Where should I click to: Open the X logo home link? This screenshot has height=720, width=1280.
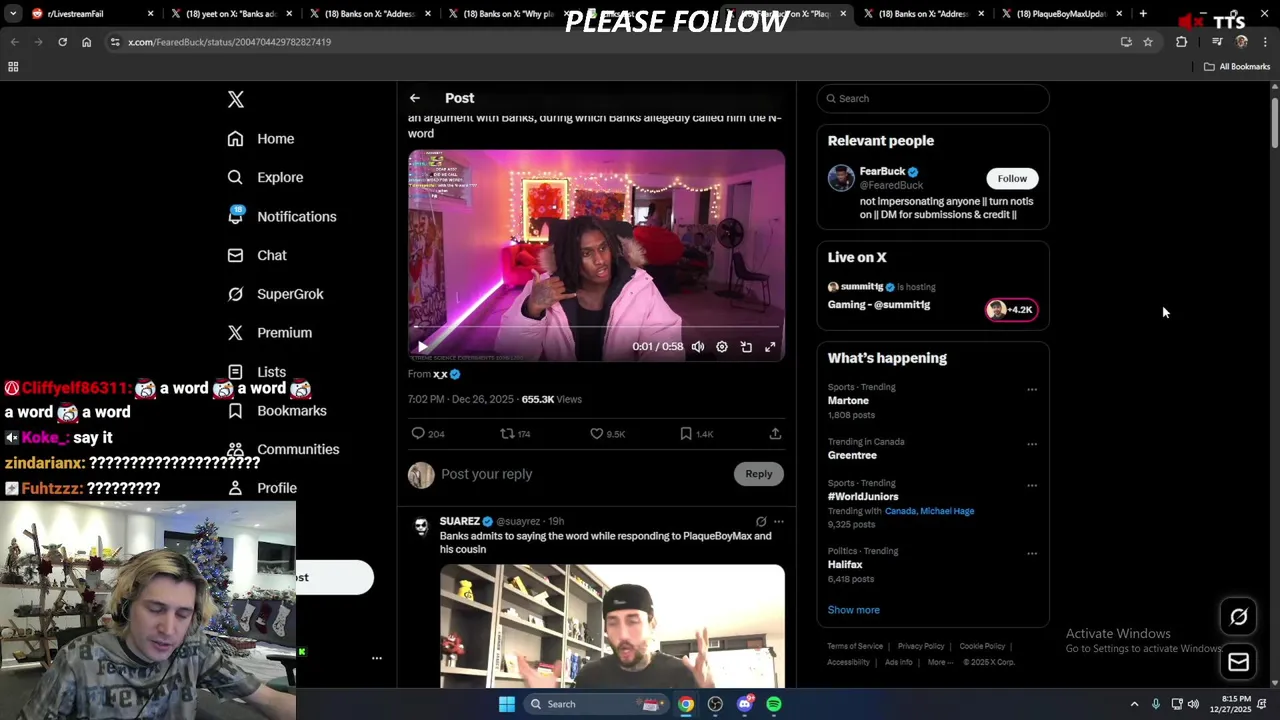[236, 99]
